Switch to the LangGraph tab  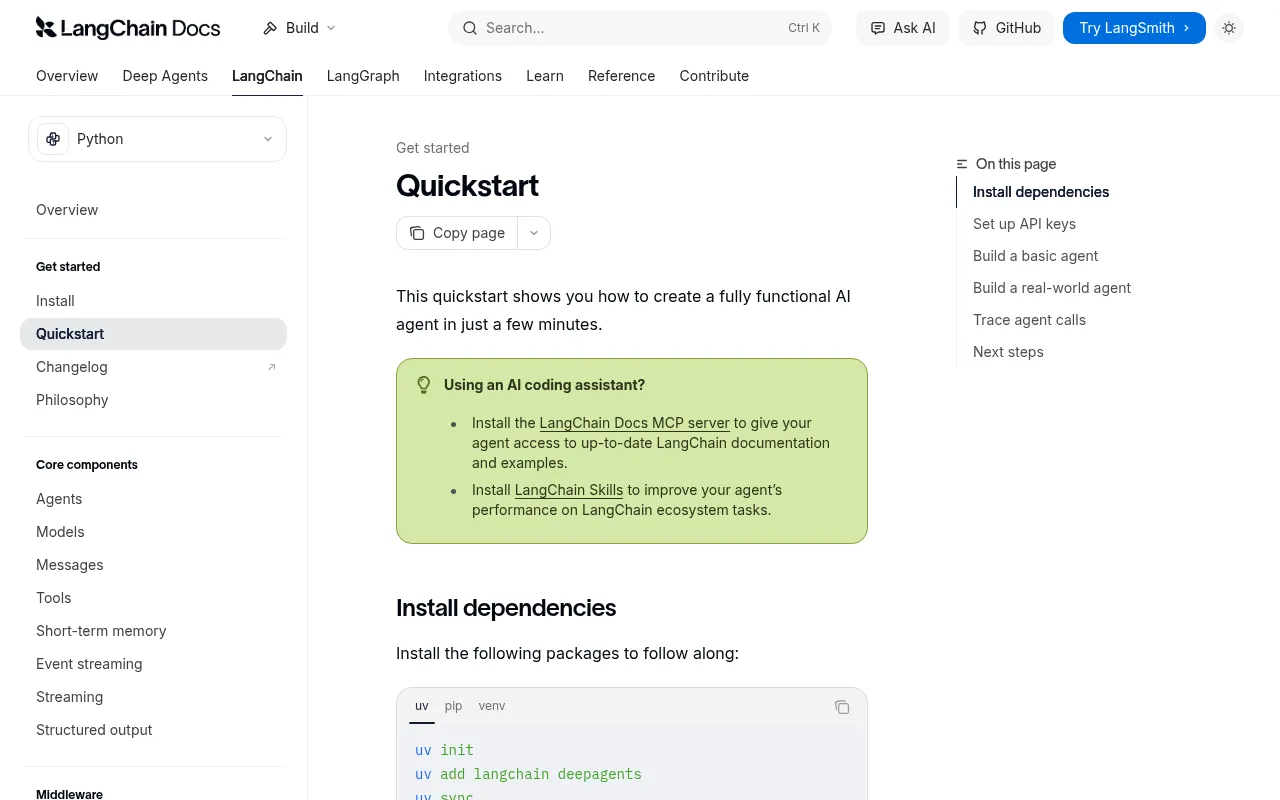coord(363,76)
